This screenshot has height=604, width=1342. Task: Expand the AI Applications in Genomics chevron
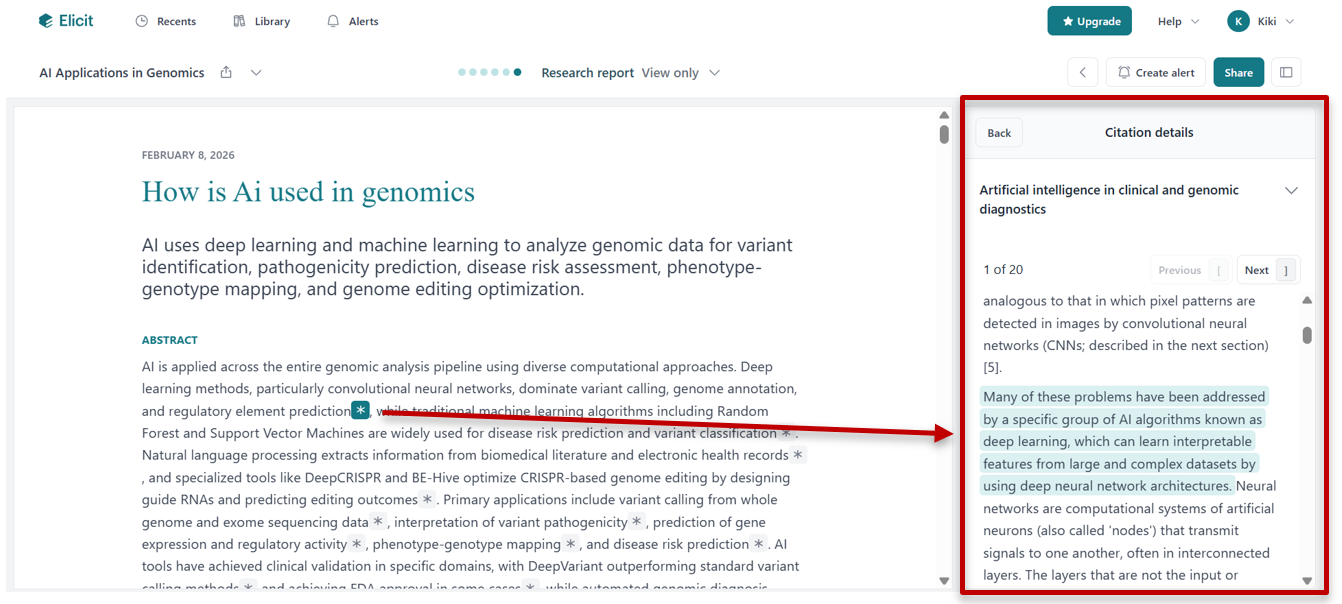point(256,72)
